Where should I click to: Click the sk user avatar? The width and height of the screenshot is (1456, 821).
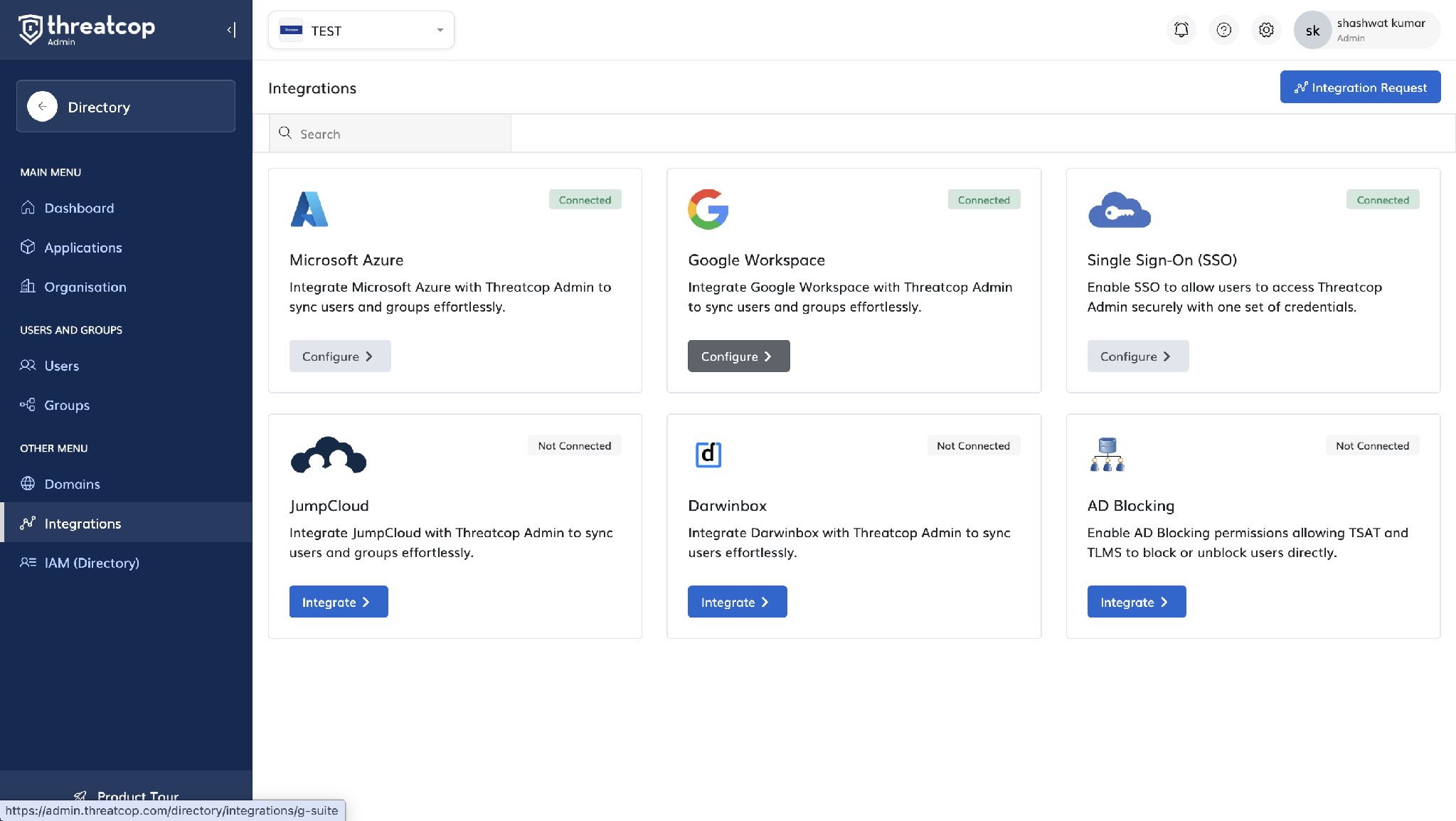1313,30
